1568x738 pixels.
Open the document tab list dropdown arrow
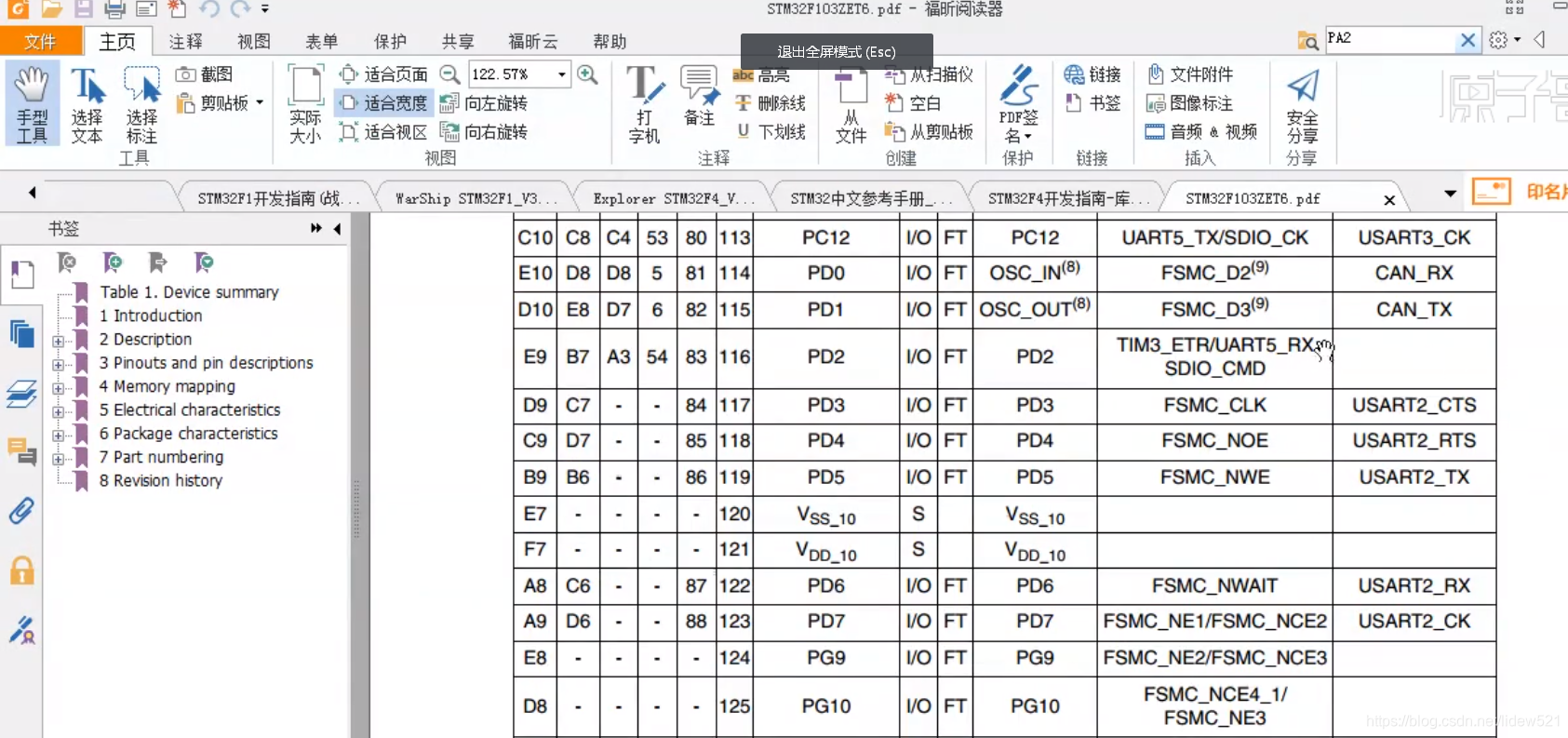pyautogui.click(x=1450, y=194)
